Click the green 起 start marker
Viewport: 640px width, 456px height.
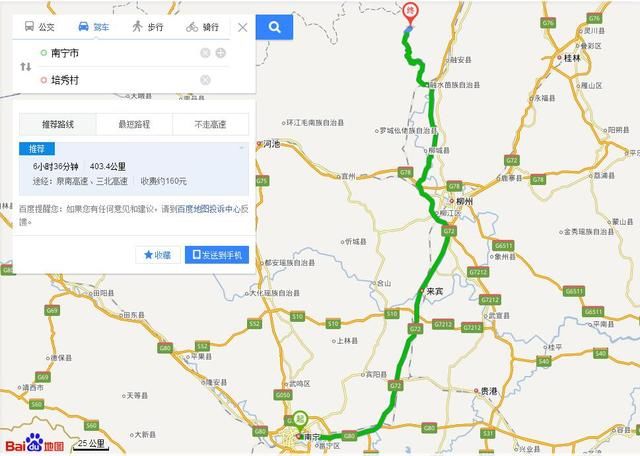[x=300, y=422]
